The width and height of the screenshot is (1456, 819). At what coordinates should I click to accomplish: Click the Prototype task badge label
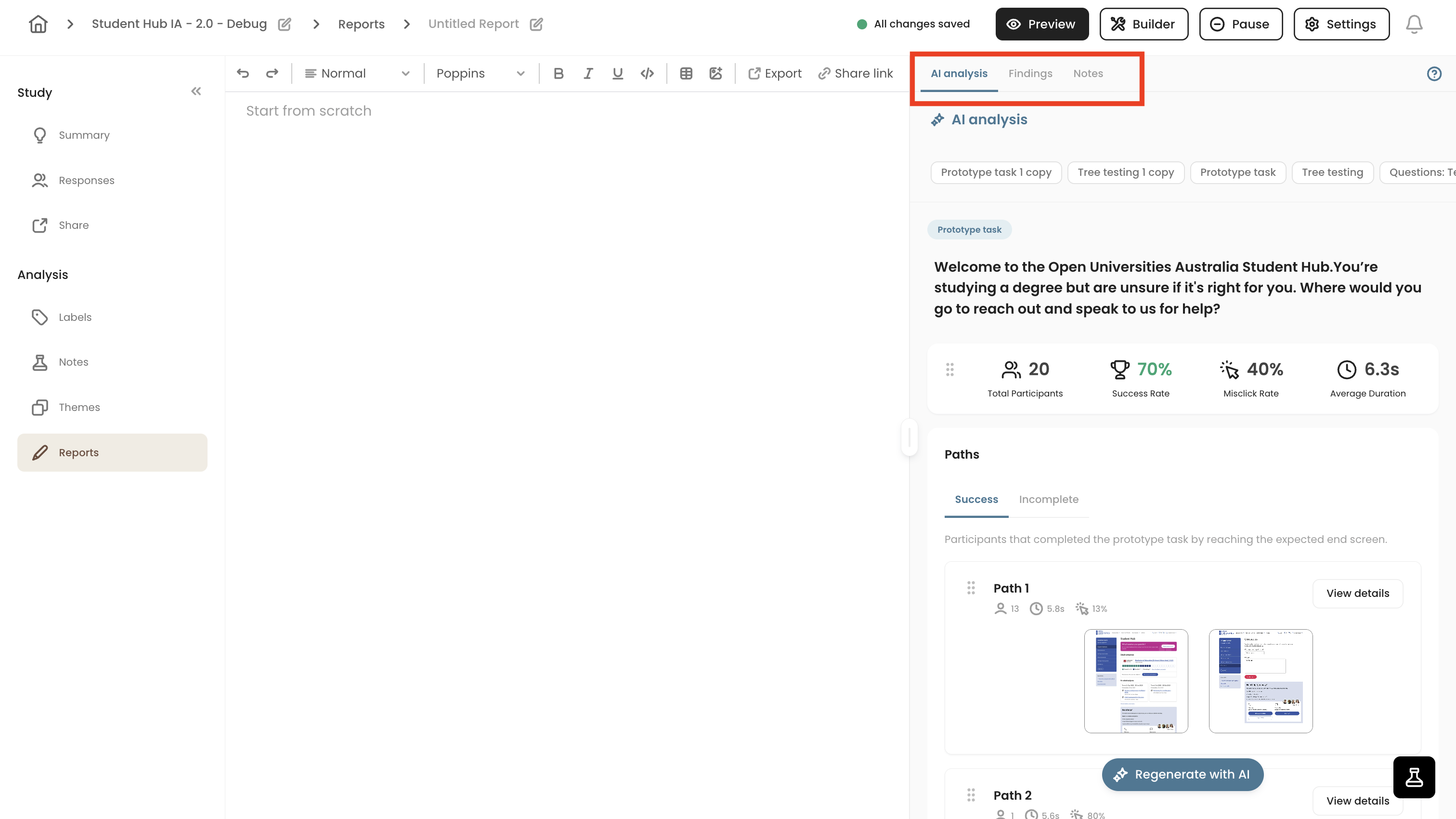click(969, 230)
